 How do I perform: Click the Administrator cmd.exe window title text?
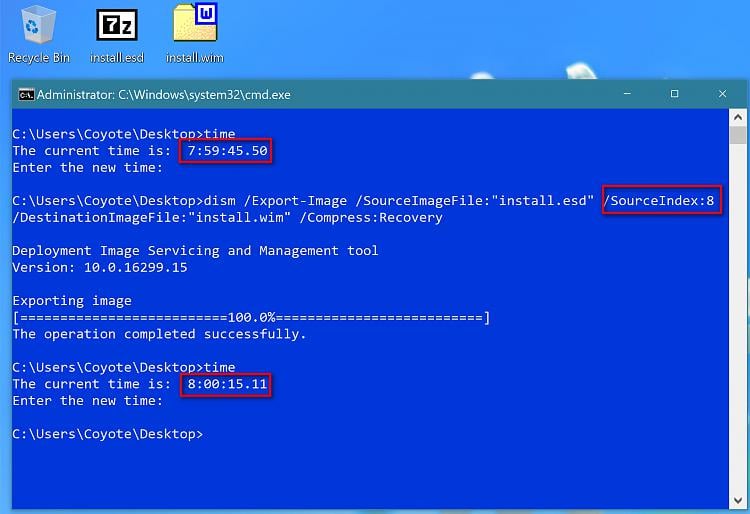pyautogui.click(x=164, y=95)
